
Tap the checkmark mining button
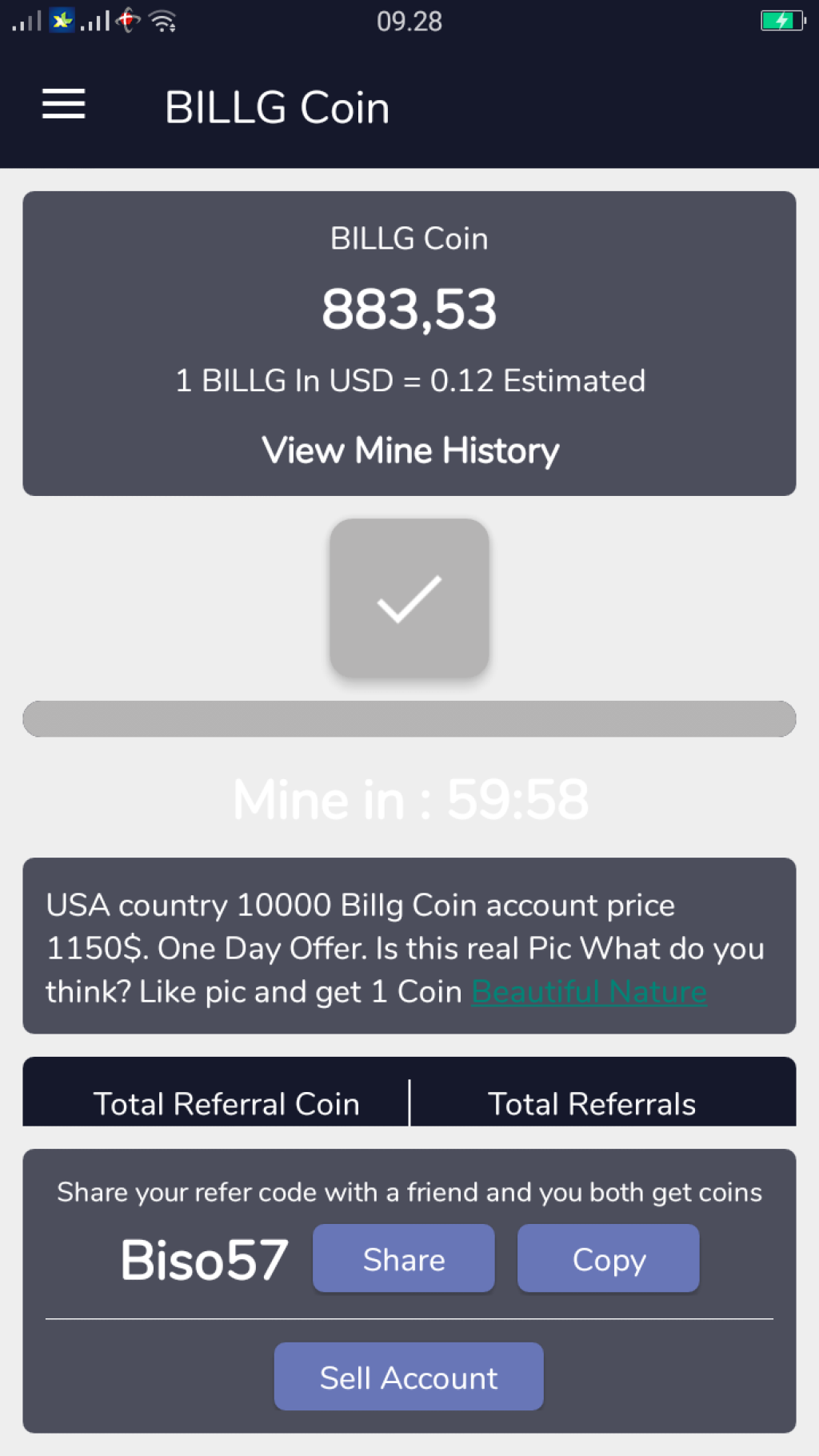[x=409, y=598]
